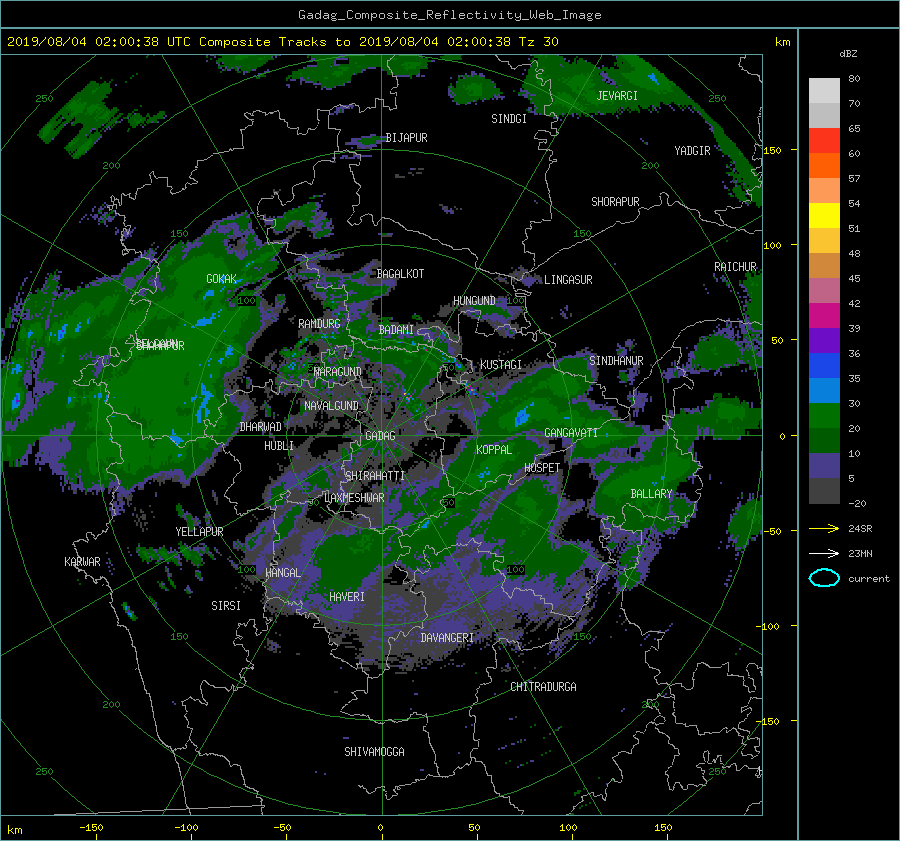Click the GOKAK city label

[x=222, y=279]
